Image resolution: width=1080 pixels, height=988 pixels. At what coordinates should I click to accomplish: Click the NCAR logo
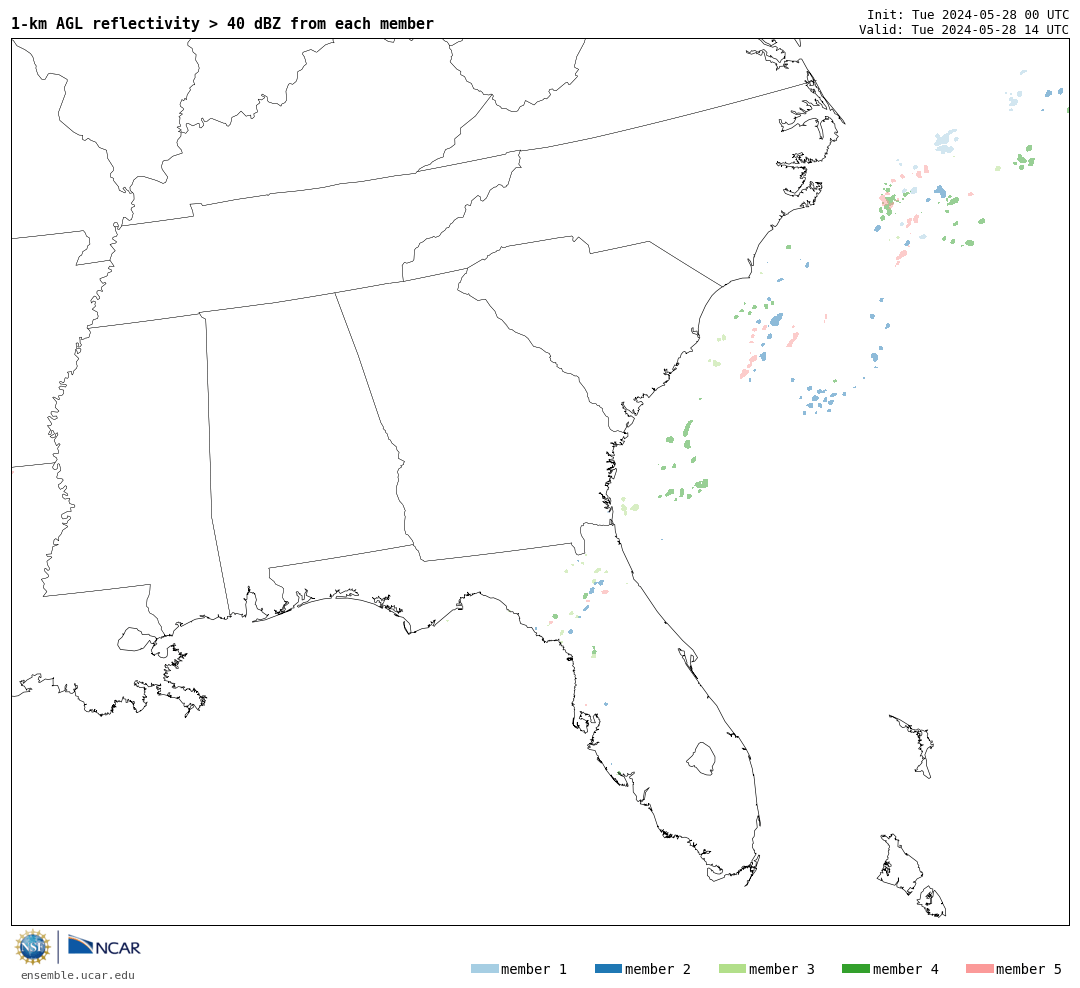[x=104, y=945]
